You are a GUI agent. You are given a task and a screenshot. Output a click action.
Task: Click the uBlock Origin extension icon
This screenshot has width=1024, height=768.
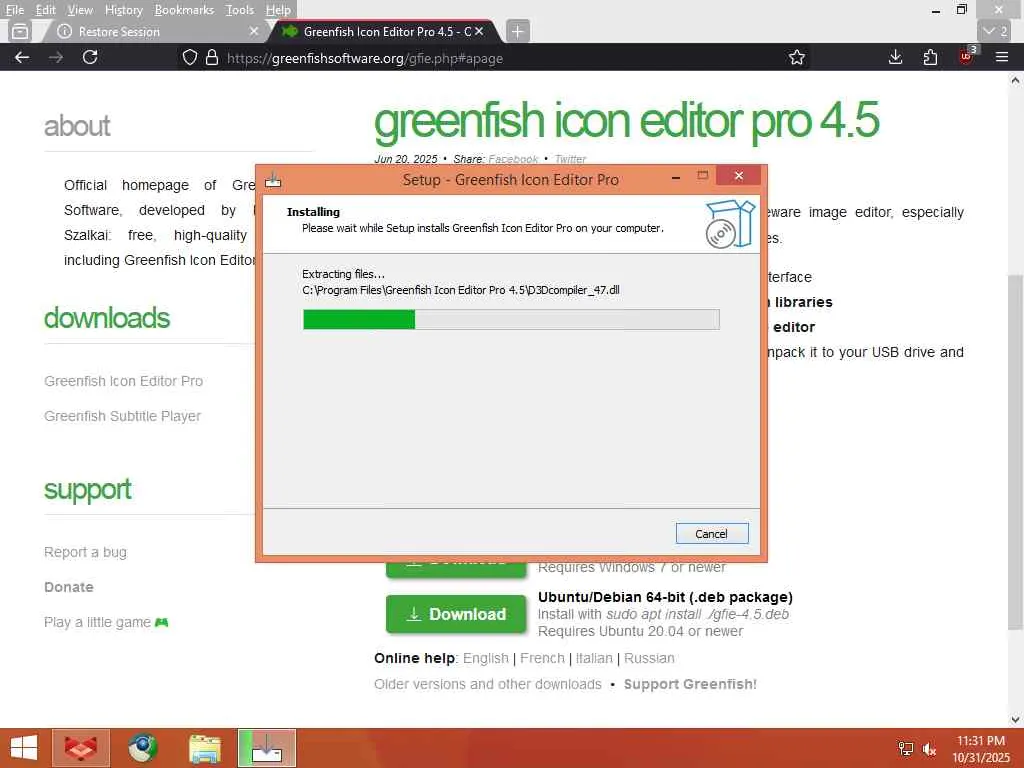pyautogui.click(x=967, y=56)
